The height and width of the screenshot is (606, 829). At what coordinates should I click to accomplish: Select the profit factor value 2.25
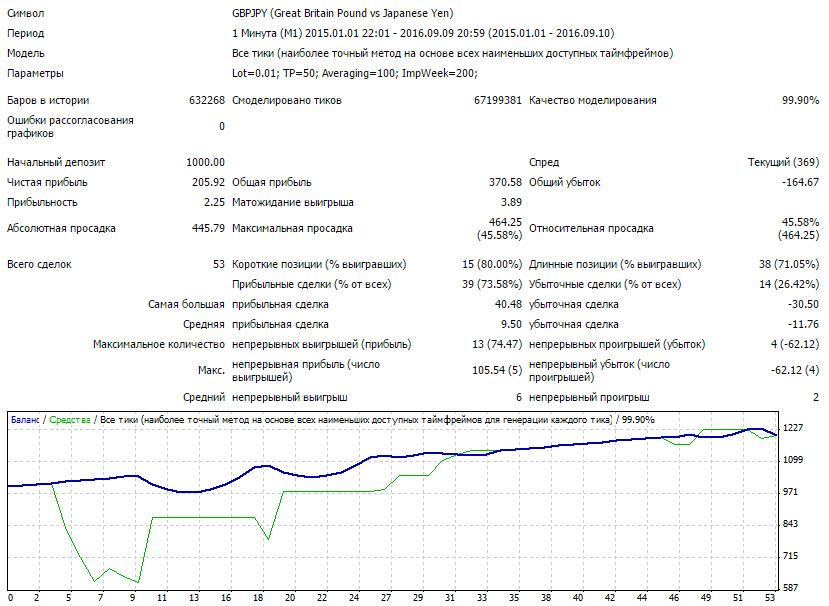pos(214,203)
